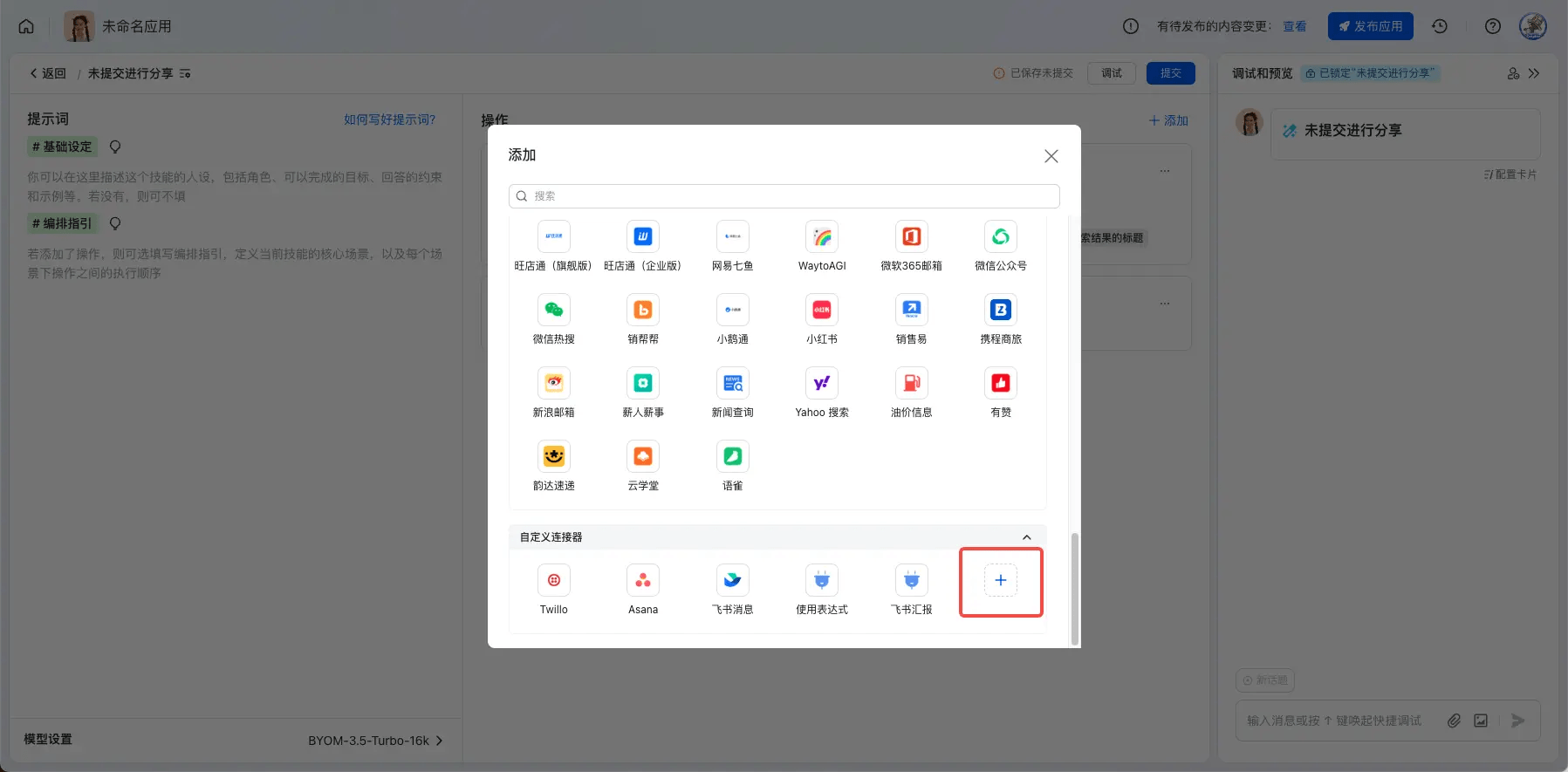This screenshot has height=772, width=1568.
Task: Choose the 网易七鱼 connector
Action: [x=733, y=236]
